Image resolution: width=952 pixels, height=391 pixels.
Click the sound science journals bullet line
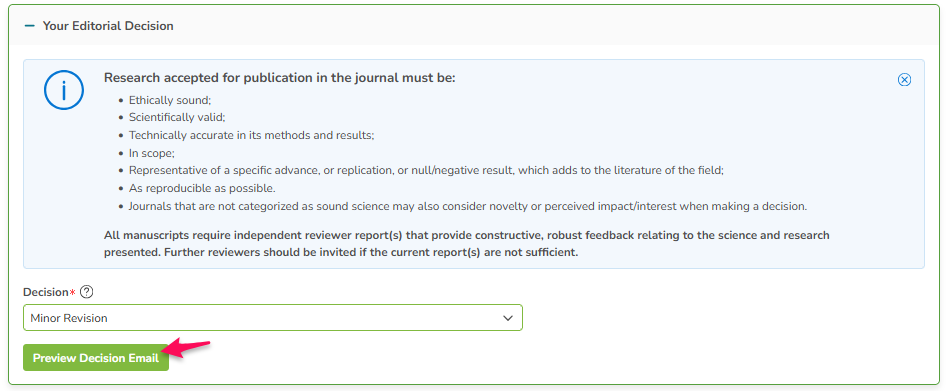click(468, 206)
